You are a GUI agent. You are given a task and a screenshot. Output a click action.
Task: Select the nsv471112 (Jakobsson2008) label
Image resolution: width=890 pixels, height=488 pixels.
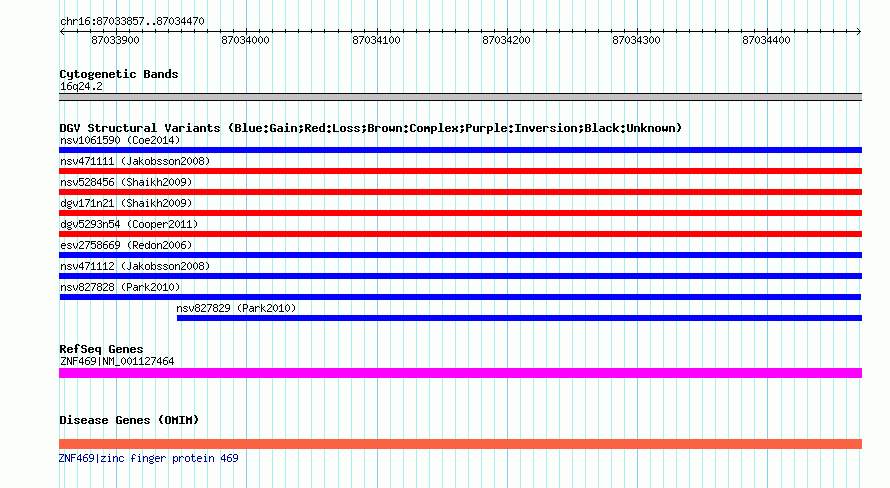click(x=135, y=266)
